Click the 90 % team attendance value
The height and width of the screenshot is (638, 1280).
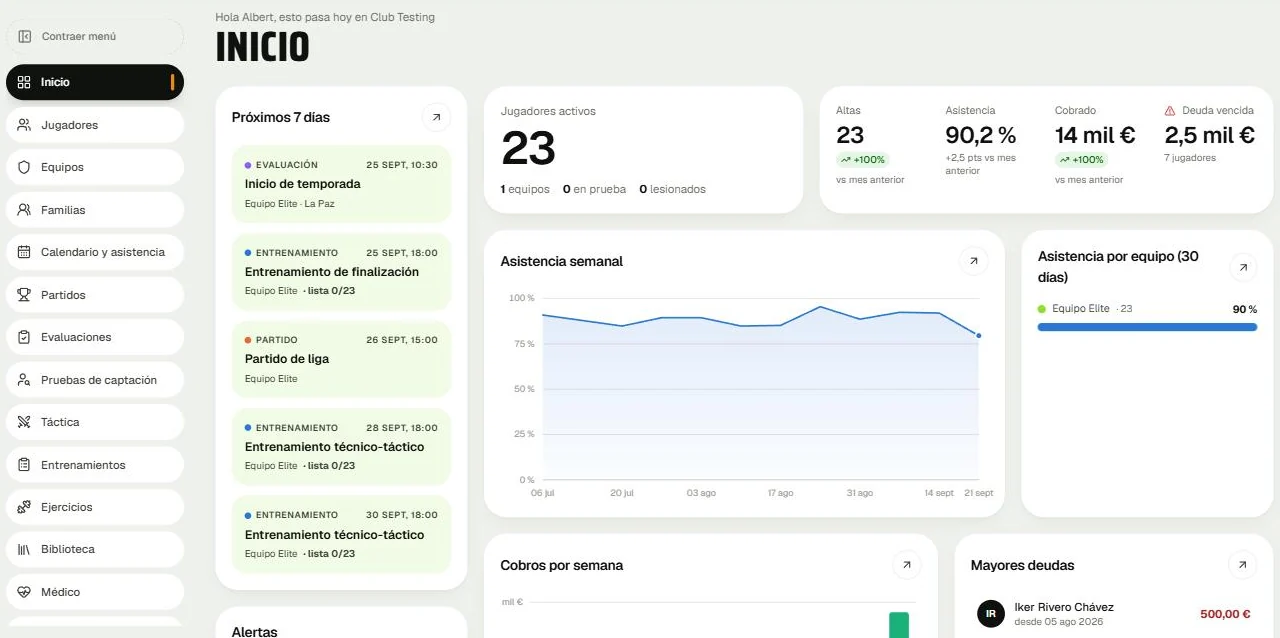1245,310
